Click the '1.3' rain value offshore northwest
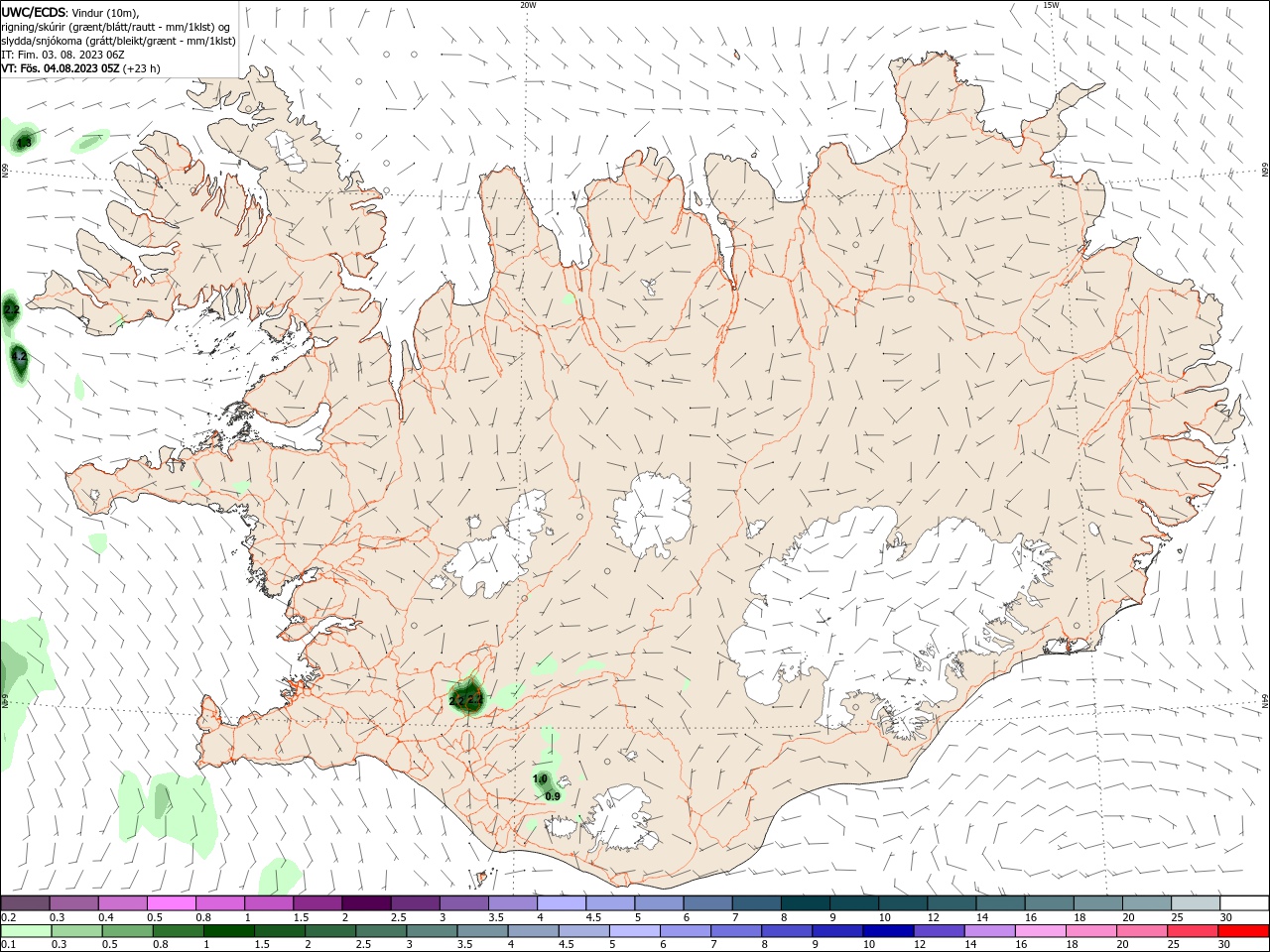Viewport: 1270px width, 952px height. click(x=24, y=143)
